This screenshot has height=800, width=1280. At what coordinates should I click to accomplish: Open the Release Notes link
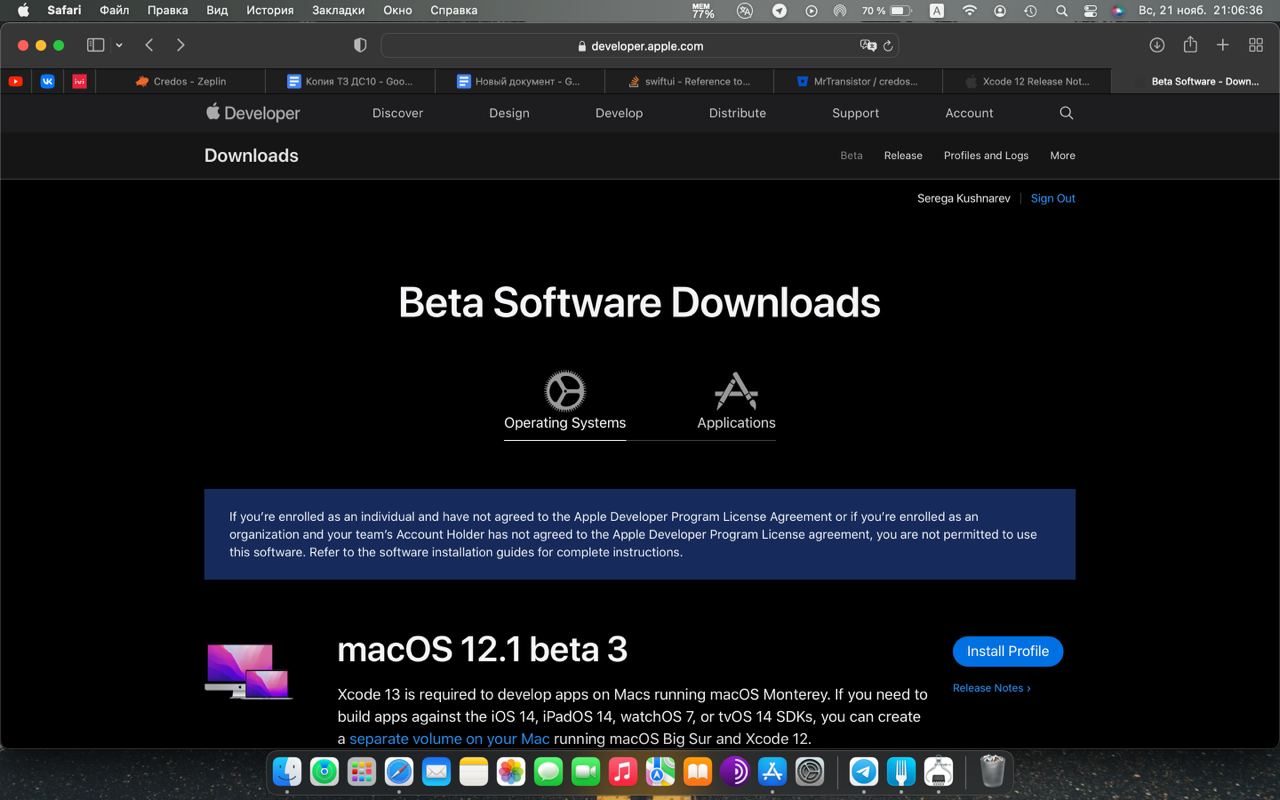[x=991, y=688]
